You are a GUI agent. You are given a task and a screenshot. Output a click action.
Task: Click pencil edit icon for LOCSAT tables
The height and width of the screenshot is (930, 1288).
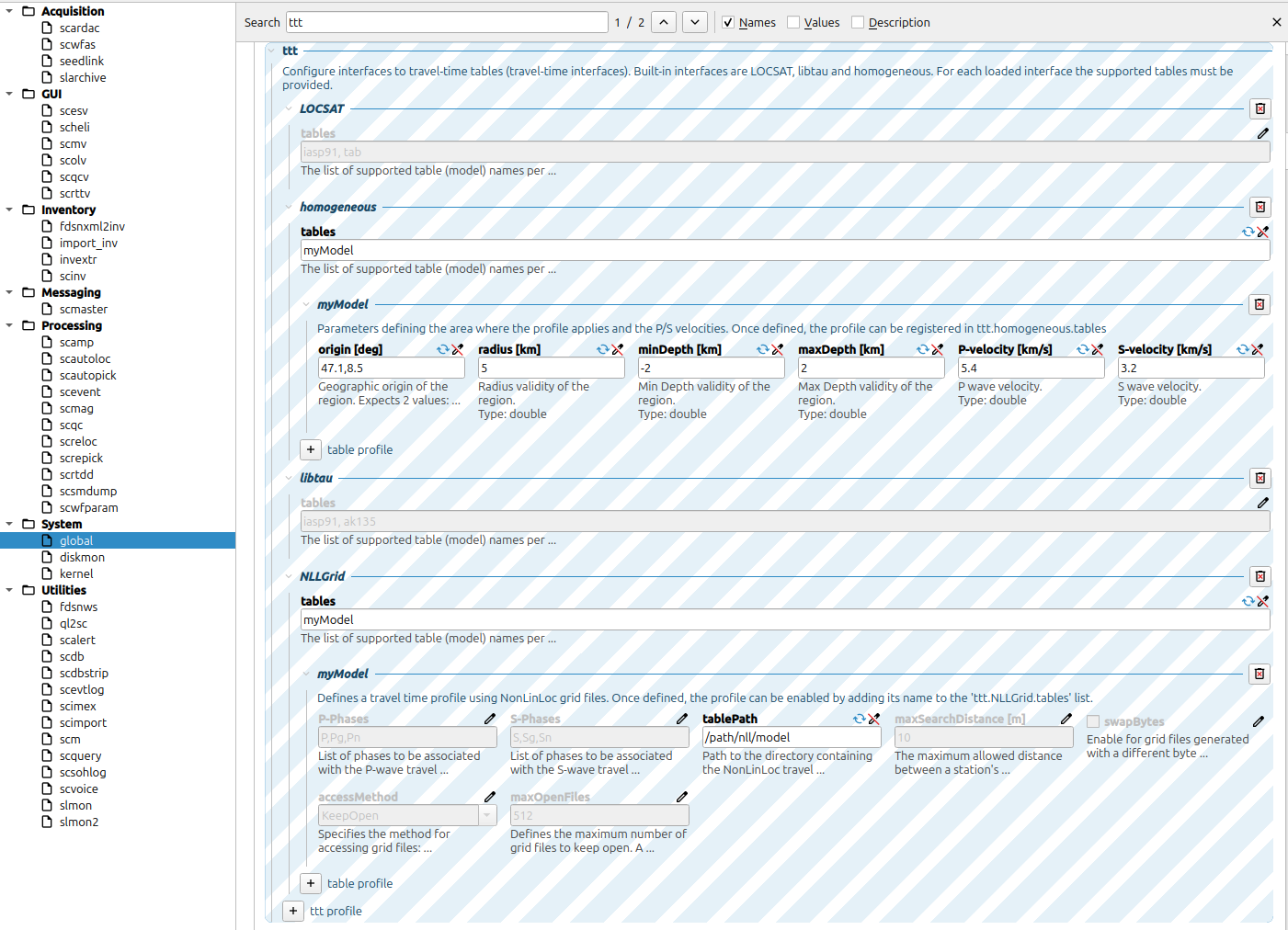[x=1262, y=133]
